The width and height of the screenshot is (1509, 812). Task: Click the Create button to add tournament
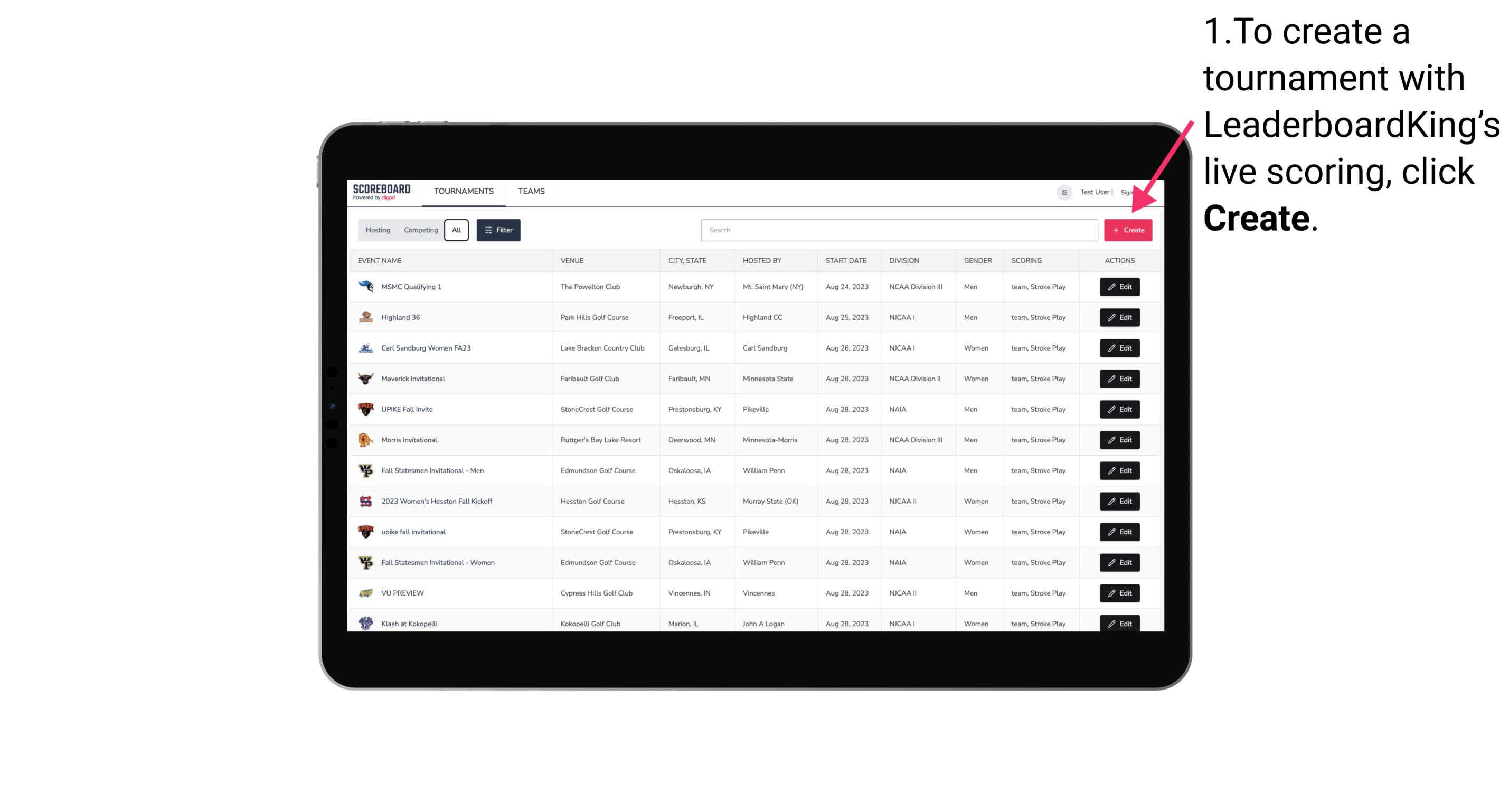(x=1128, y=230)
